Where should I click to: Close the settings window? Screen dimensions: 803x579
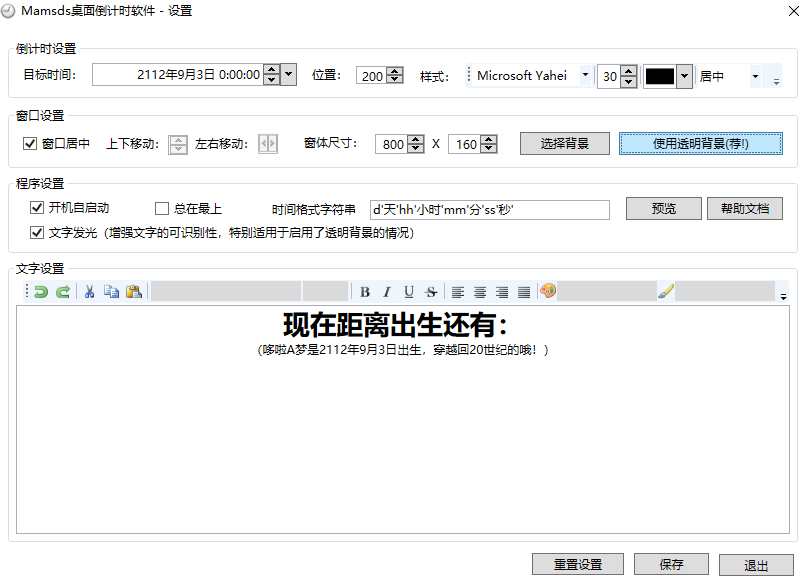coord(793,11)
